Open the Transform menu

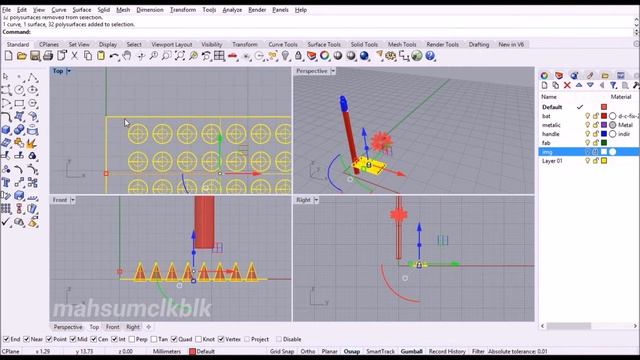[x=183, y=10]
